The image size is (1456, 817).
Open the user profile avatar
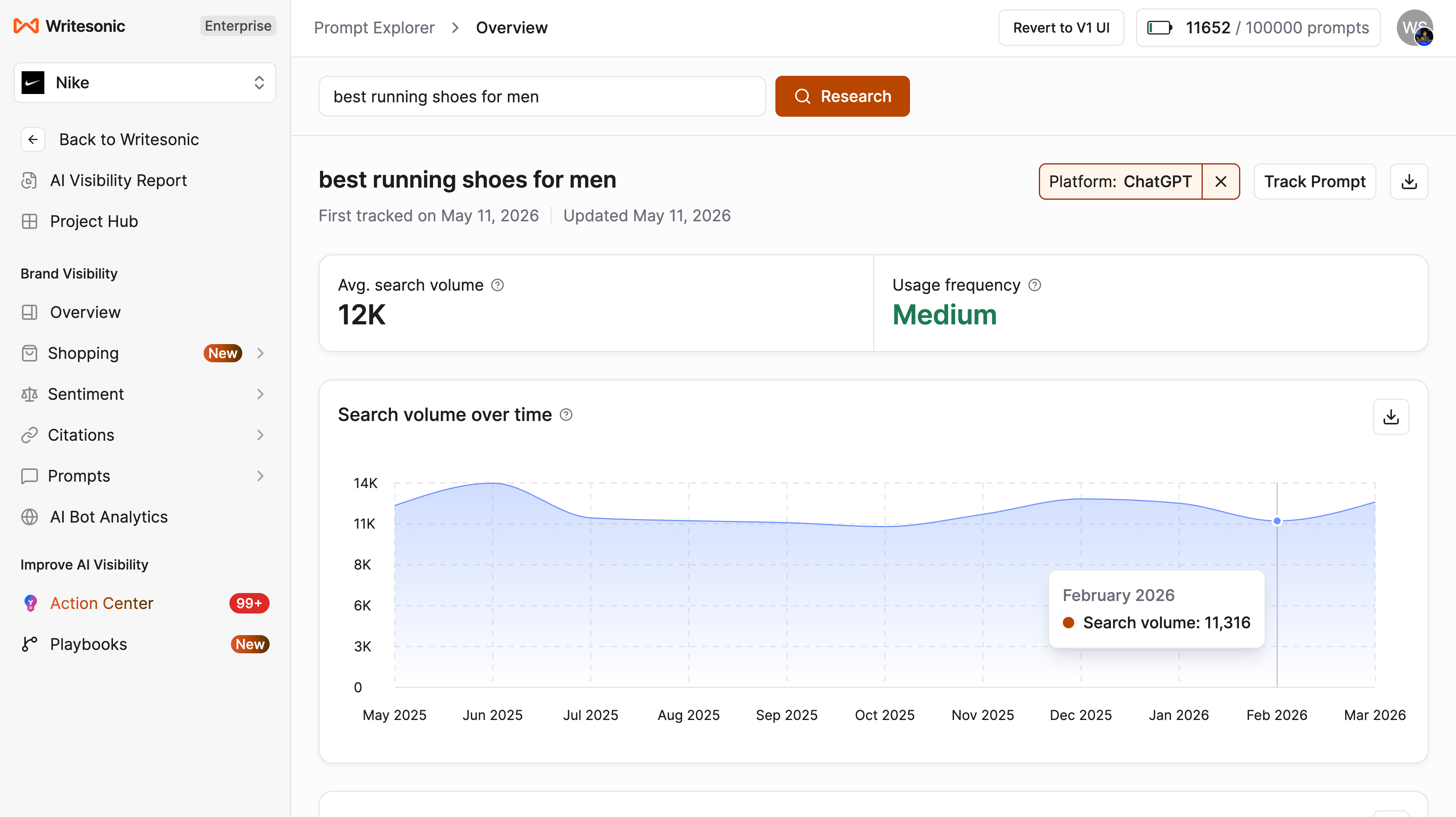pyautogui.click(x=1415, y=28)
